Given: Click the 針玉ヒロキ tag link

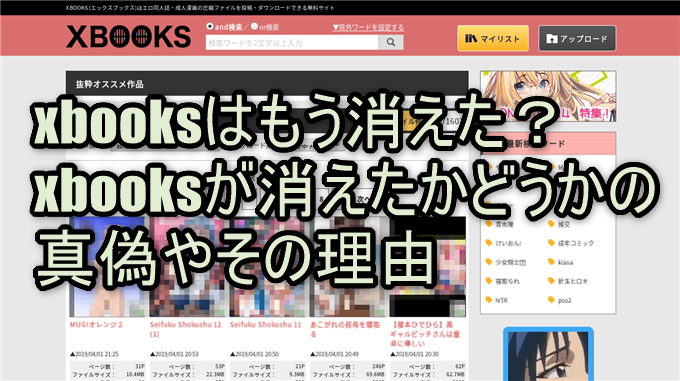Looking at the screenshot, I should tap(572, 281).
